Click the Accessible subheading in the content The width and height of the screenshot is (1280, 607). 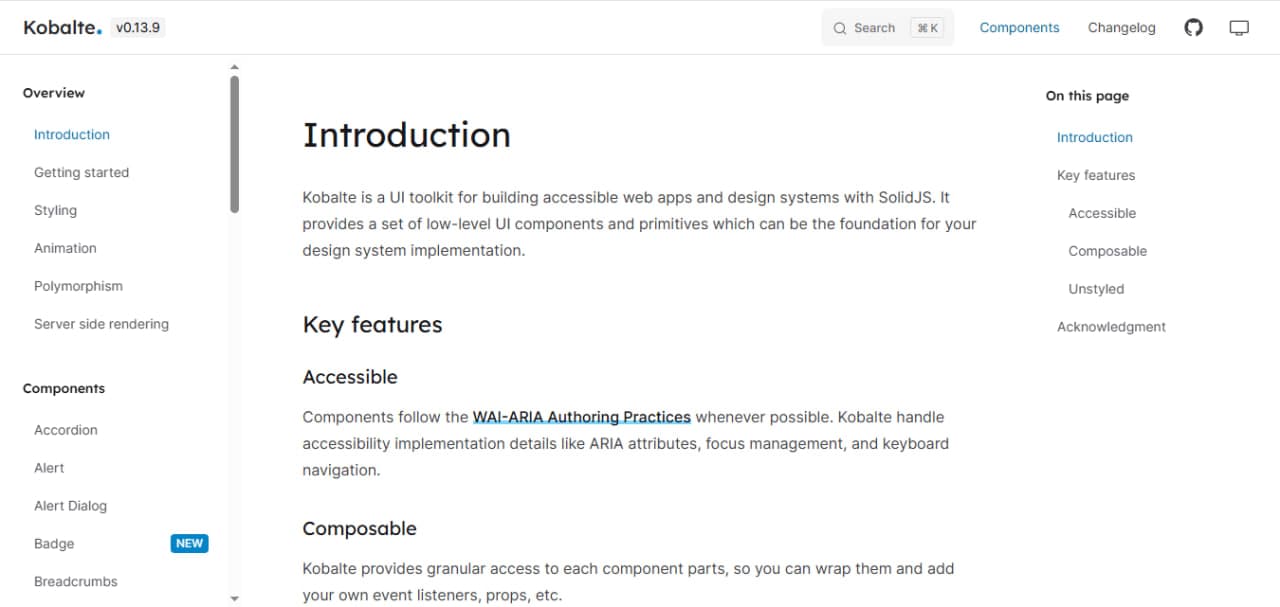click(350, 377)
